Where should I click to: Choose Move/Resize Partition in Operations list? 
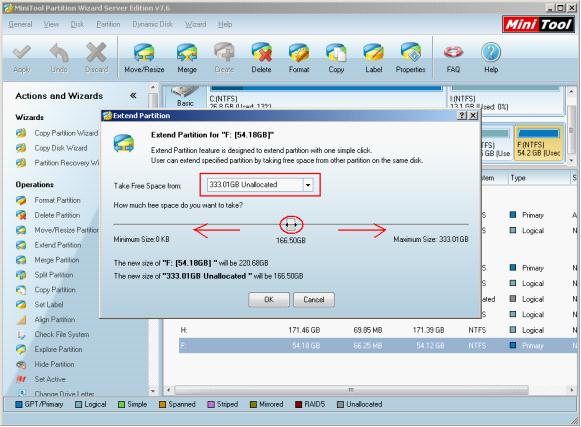point(57,230)
